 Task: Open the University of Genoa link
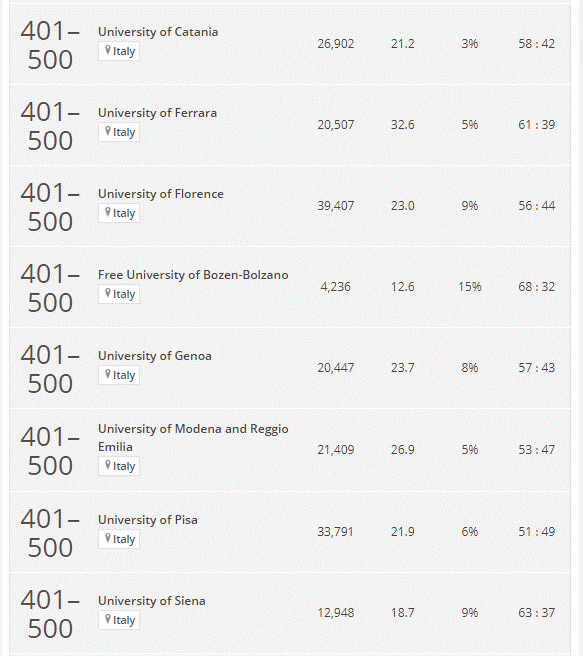tap(154, 356)
